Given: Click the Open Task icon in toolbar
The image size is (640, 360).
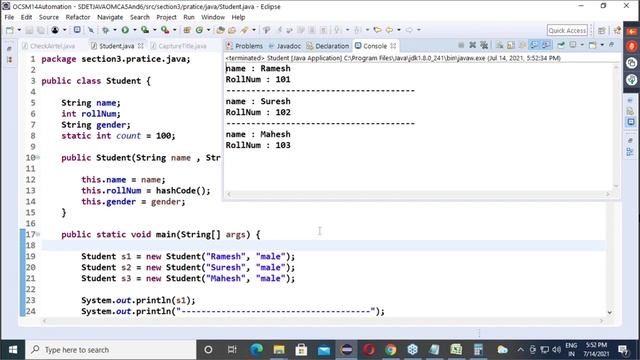Looking at the screenshot, I should click(x=232, y=30).
